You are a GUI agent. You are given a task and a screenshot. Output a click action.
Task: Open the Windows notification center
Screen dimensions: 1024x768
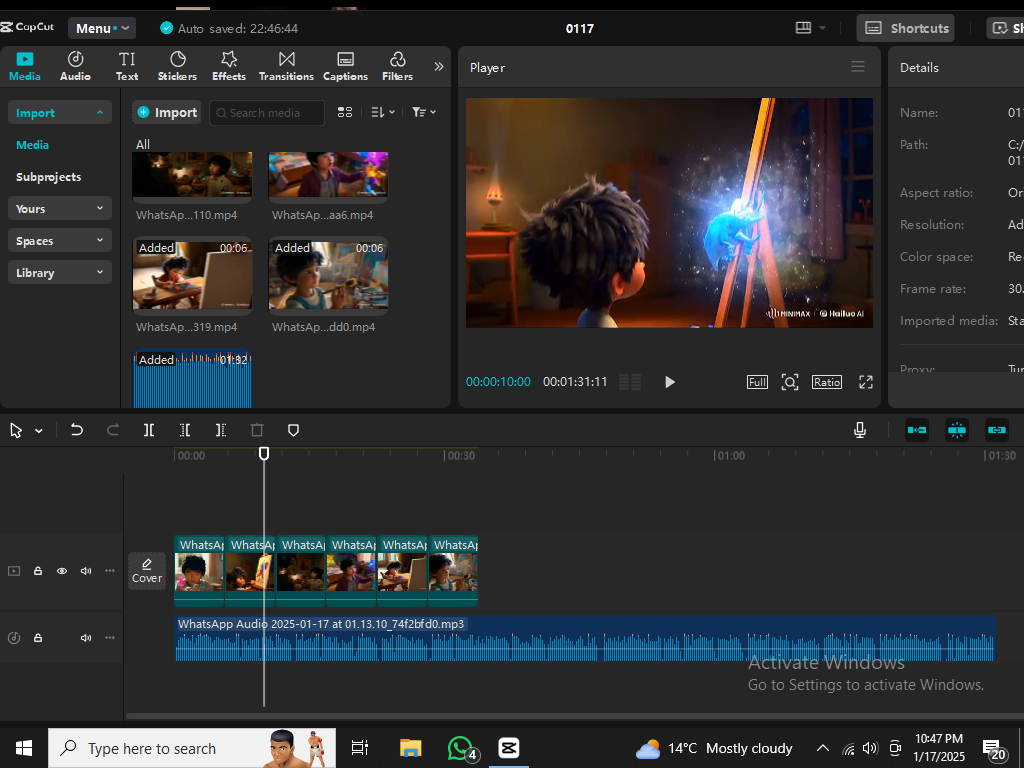pos(995,749)
